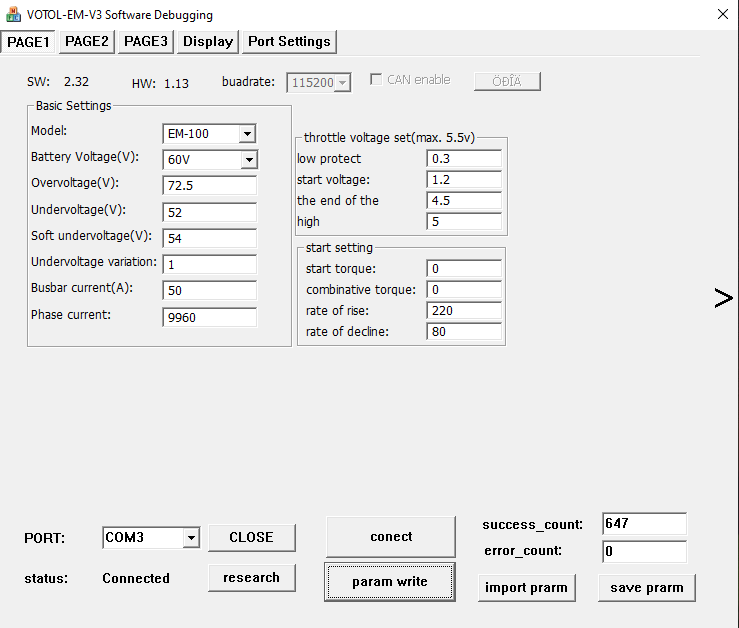Click the conect button
739x628 pixels.
pos(391,537)
